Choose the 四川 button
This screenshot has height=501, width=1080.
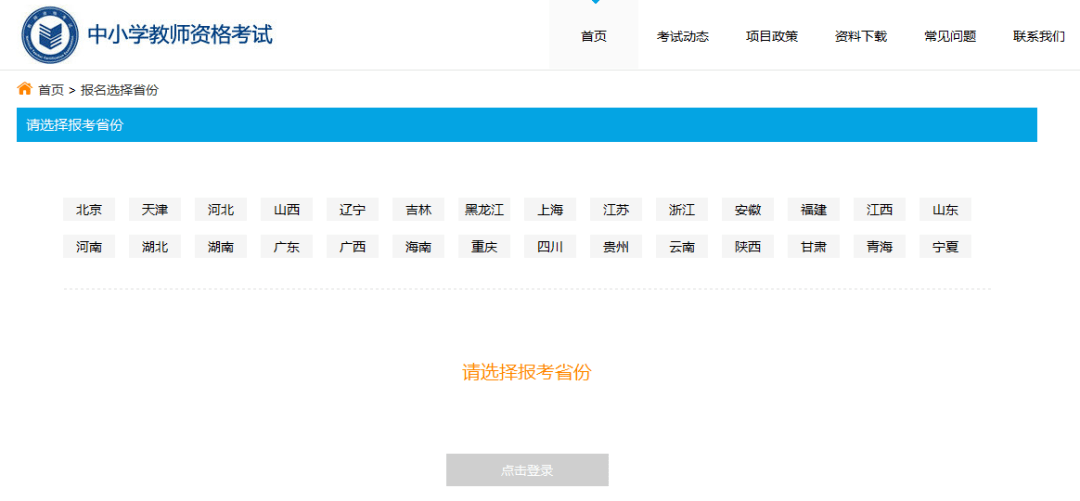coord(550,247)
